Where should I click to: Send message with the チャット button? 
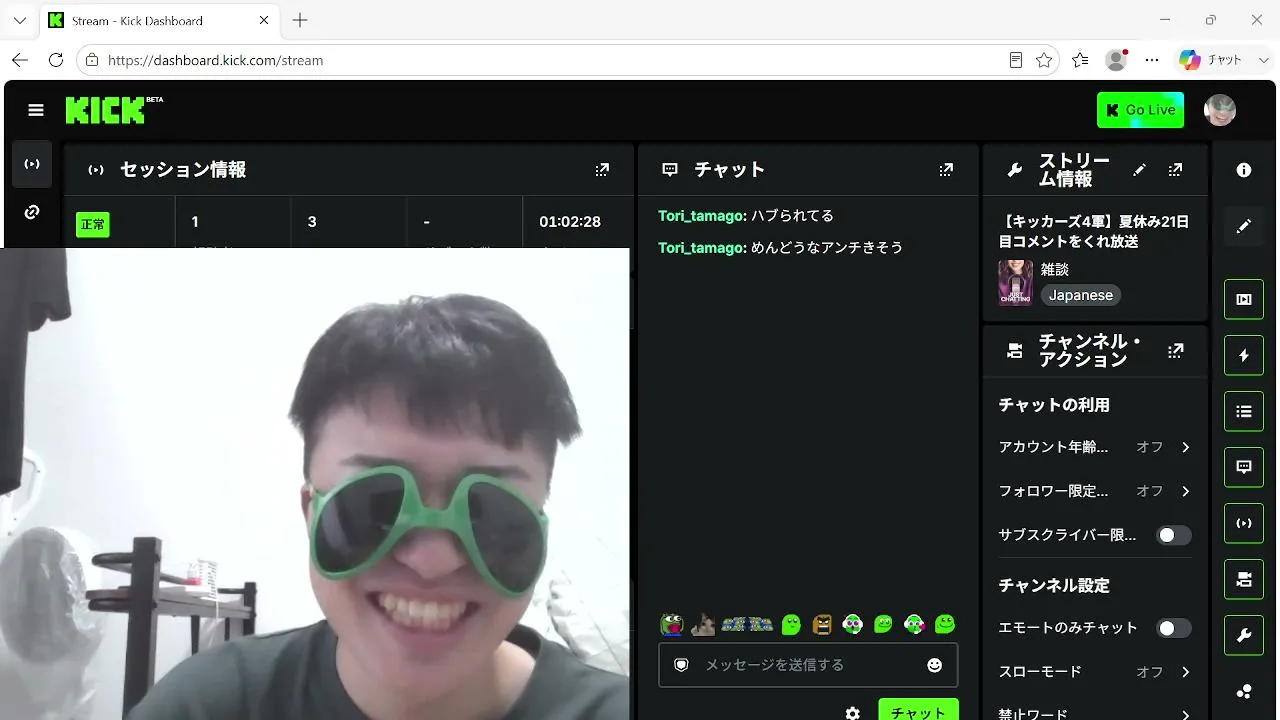click(x=918, y=710)
